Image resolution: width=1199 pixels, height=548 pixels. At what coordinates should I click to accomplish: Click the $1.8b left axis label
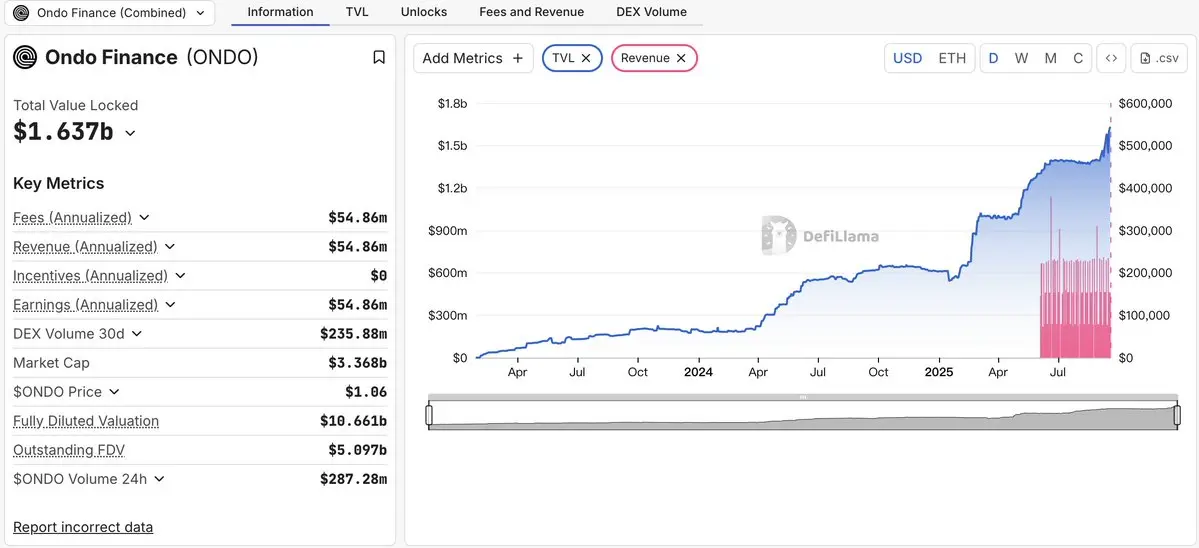452,104
